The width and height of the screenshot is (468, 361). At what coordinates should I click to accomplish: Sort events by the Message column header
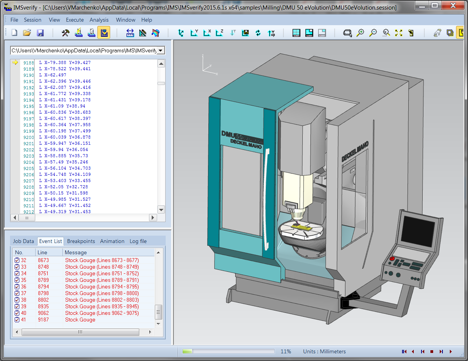click(x=109, y=252)
